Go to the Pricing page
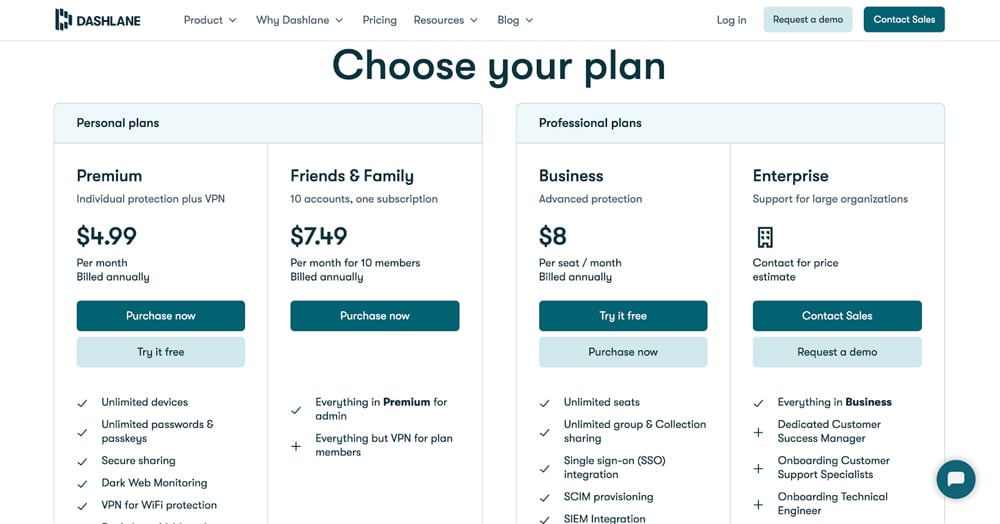Viewport: 1000px width, 524px height. pos(379,20)
